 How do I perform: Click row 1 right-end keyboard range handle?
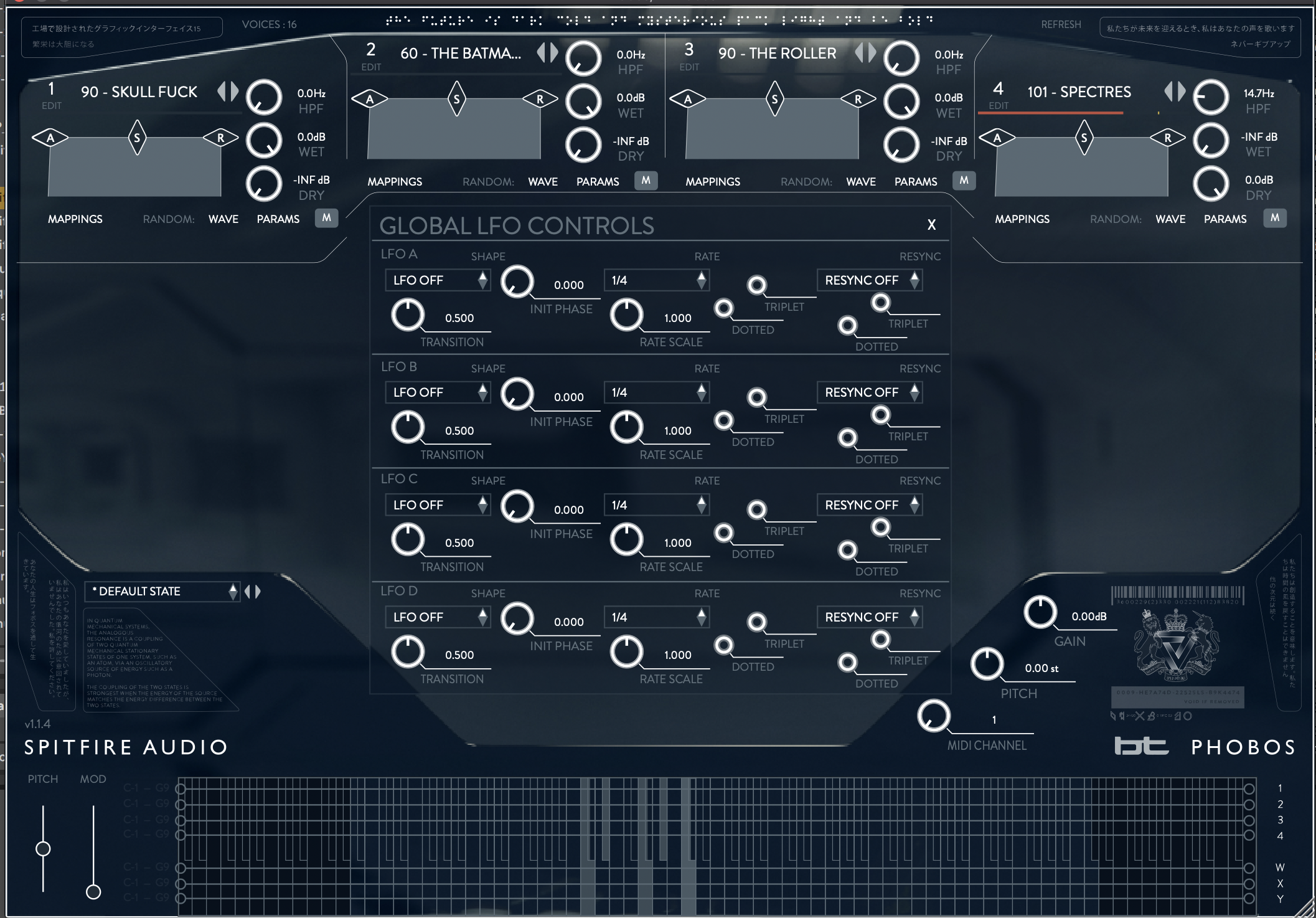click(x=1249, y=789)
